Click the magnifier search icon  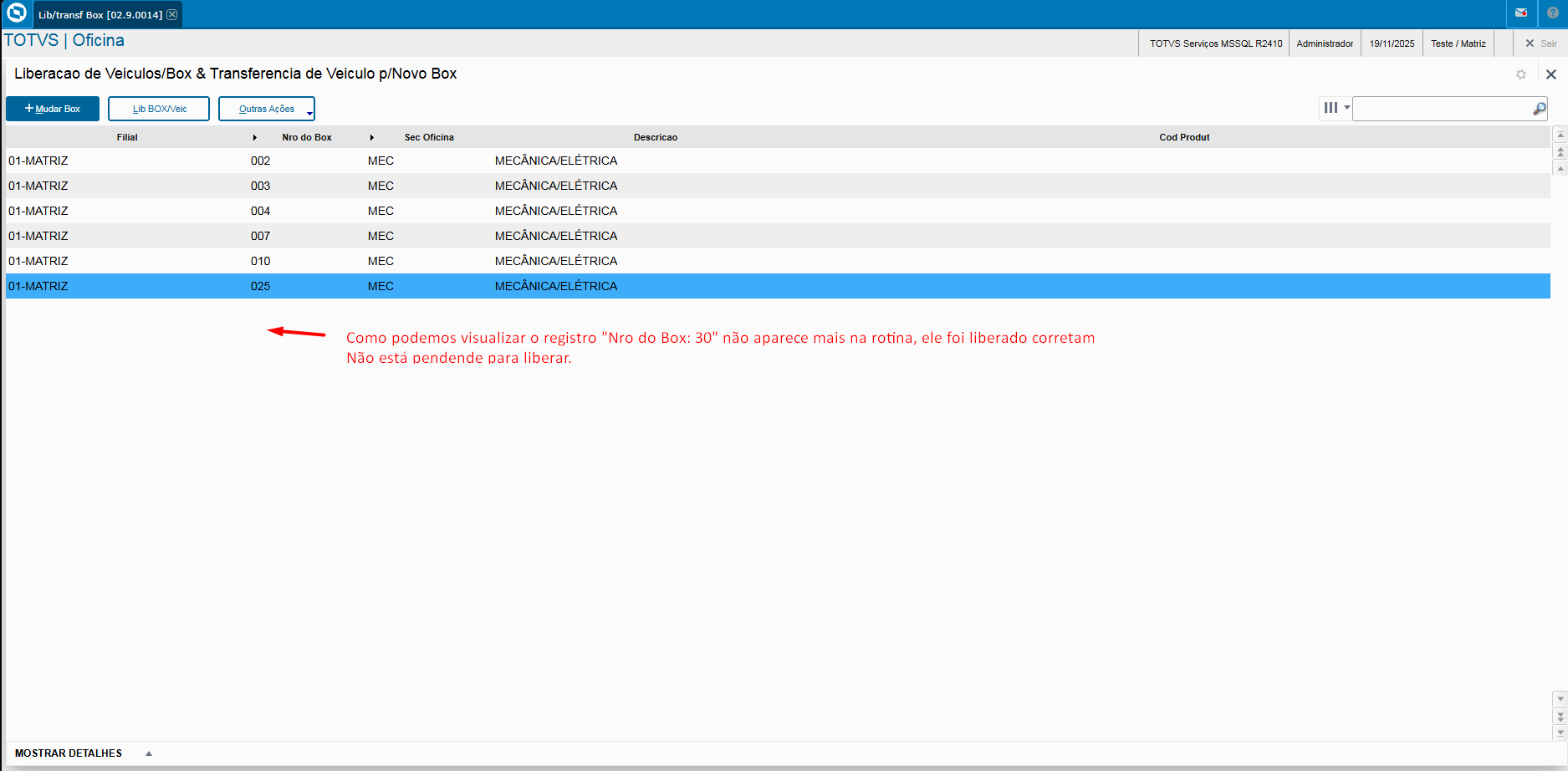tap(1540, 109)
